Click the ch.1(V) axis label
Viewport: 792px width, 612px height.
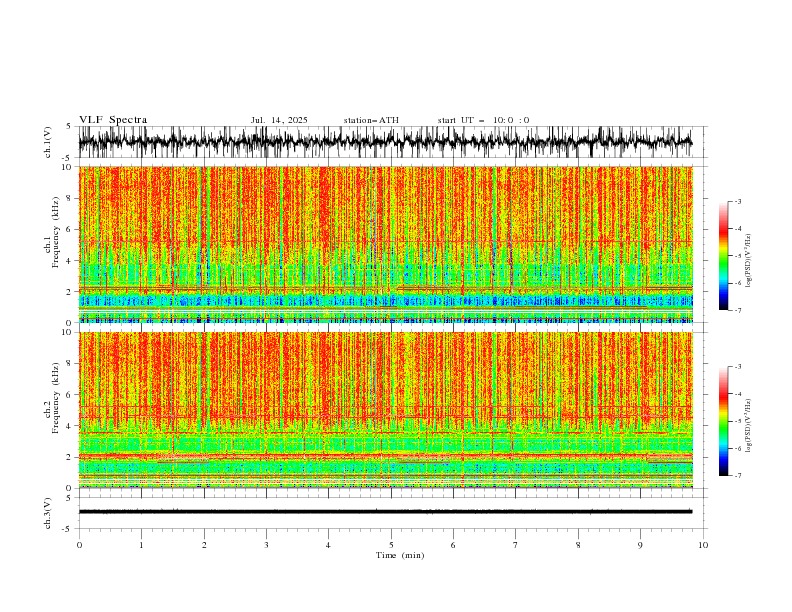coord(48,142)
